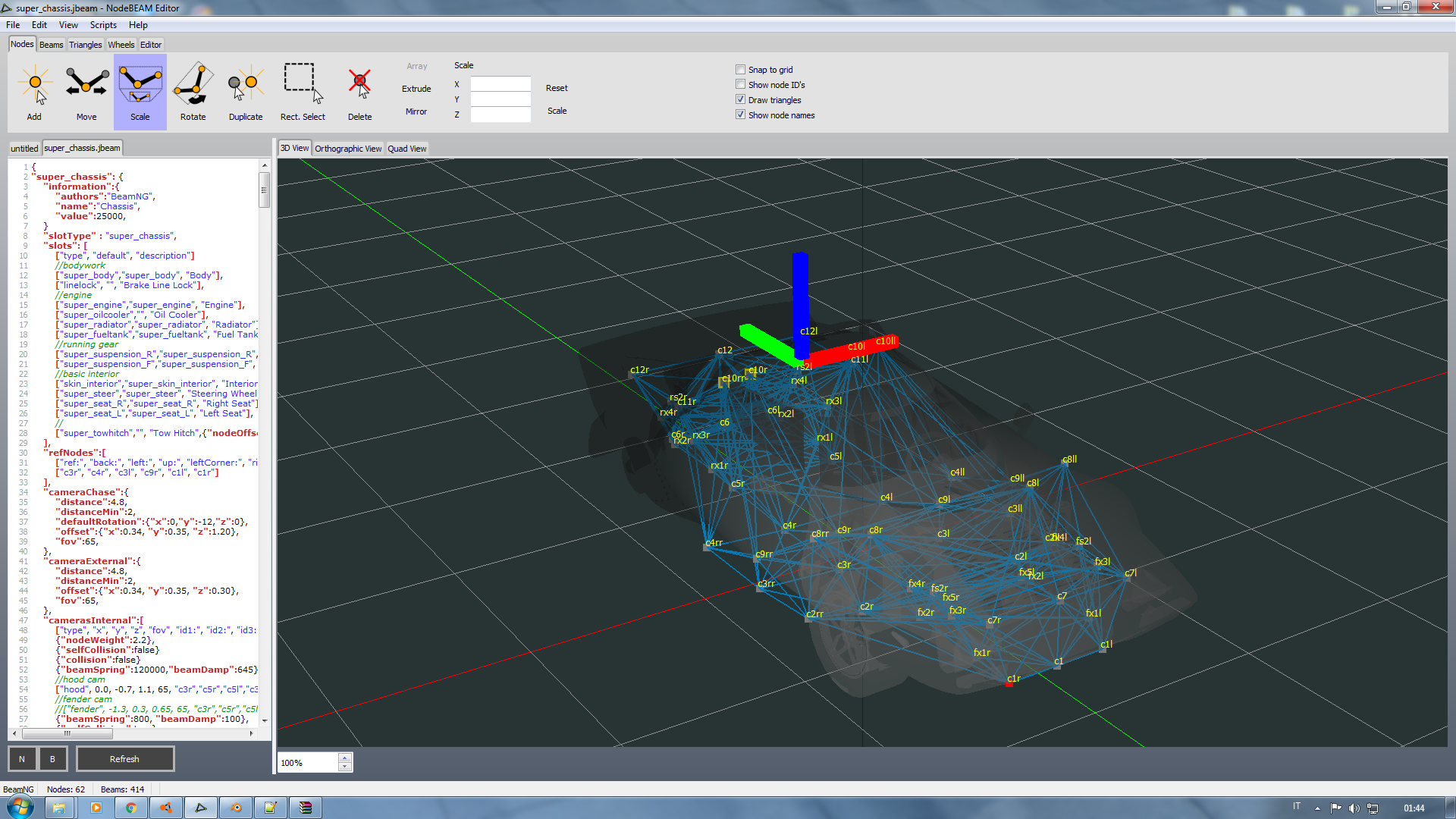Disable Draw triangles checkbox
Viewport: 1456px width, 819px height.
pyautogui.click(x=740, y=100)
